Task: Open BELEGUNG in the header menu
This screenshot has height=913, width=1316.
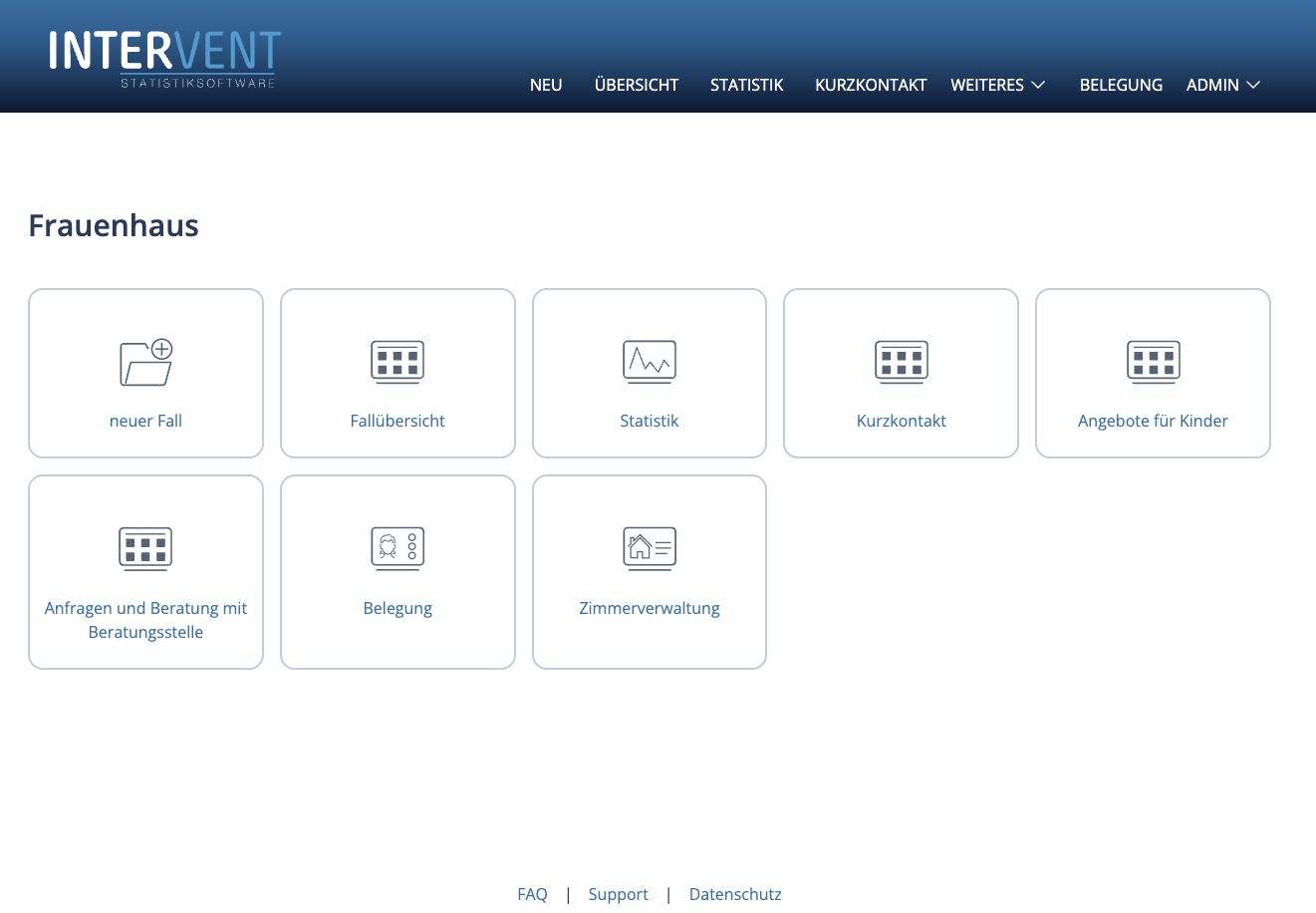Action: [x=1121, y=85]
